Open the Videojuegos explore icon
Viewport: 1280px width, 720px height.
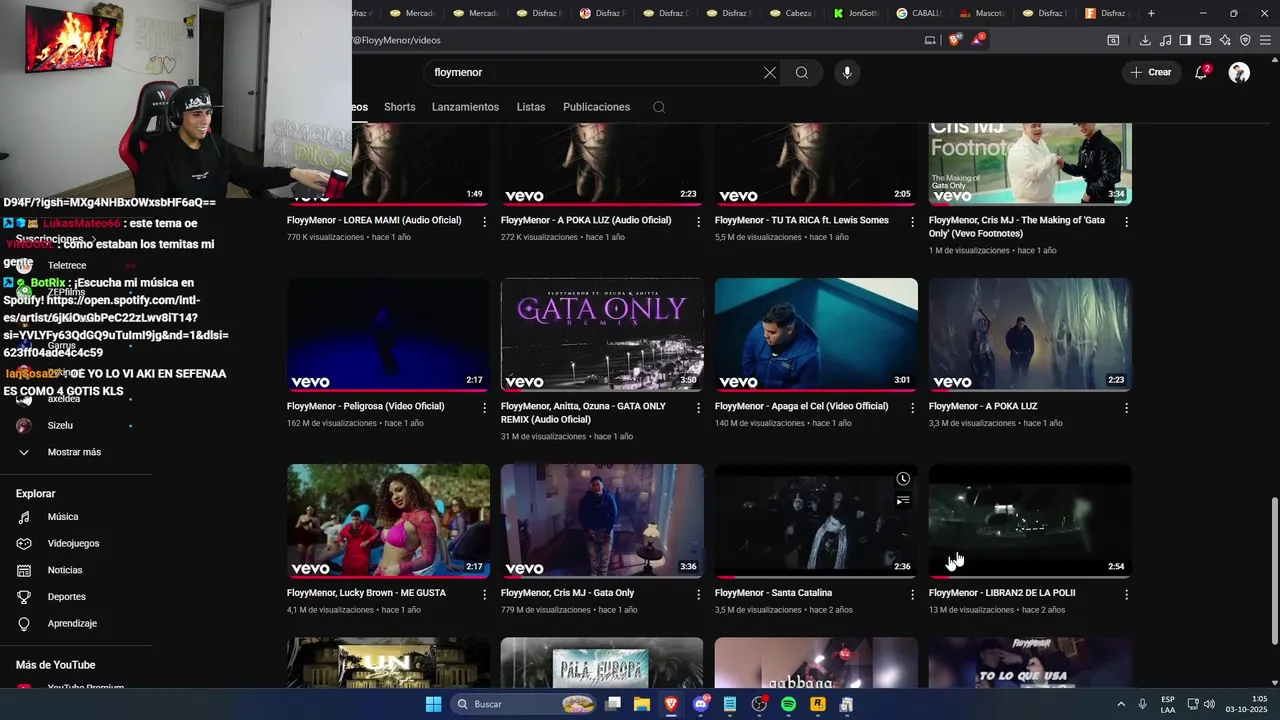(x=24, y=543)
